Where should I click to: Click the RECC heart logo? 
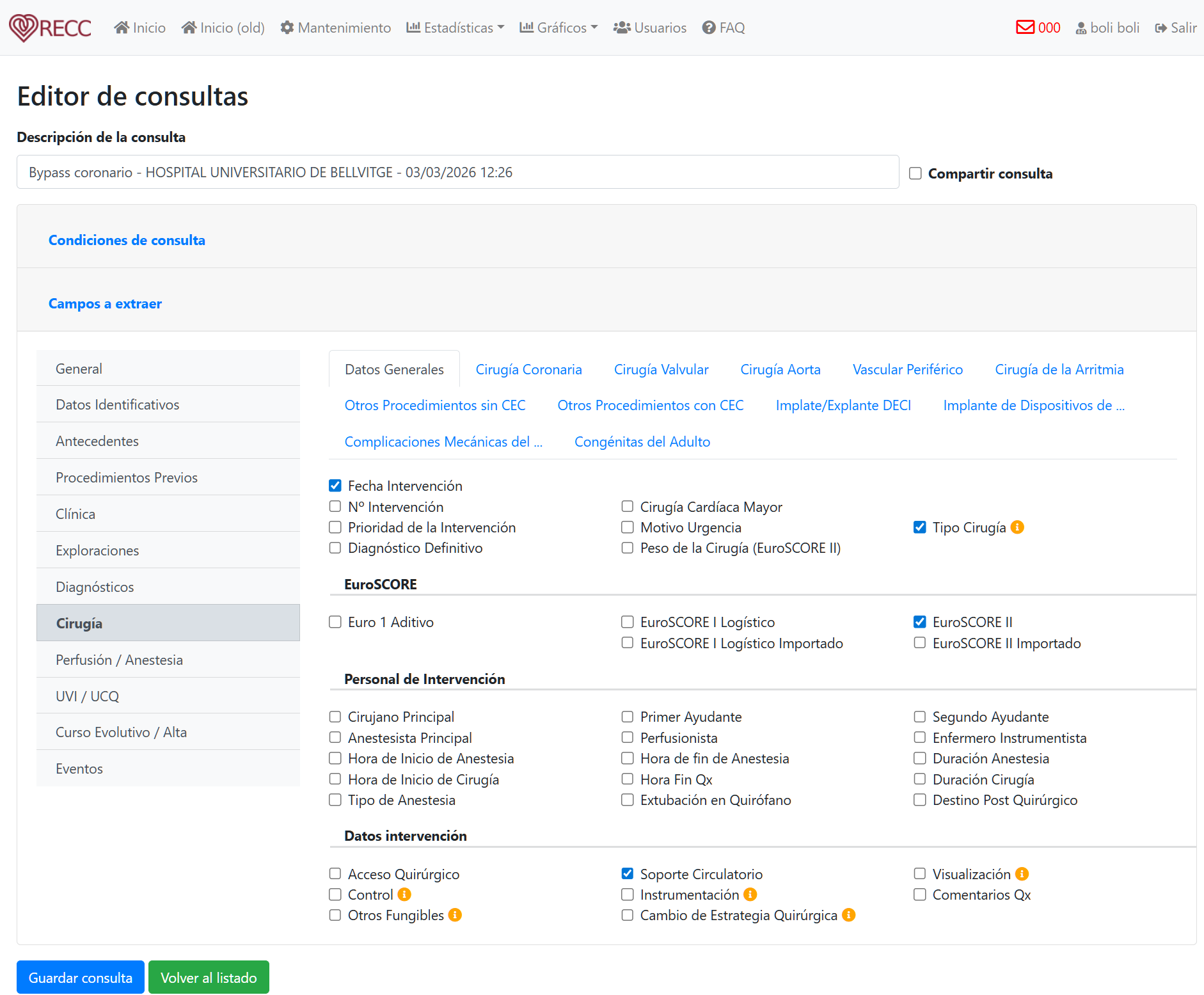(24, 28)
